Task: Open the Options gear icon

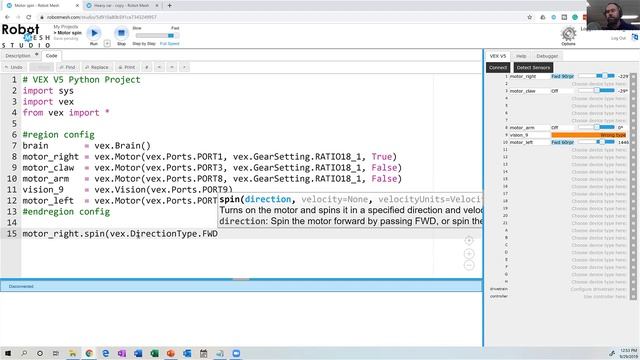Action: (x=568, y=34)
